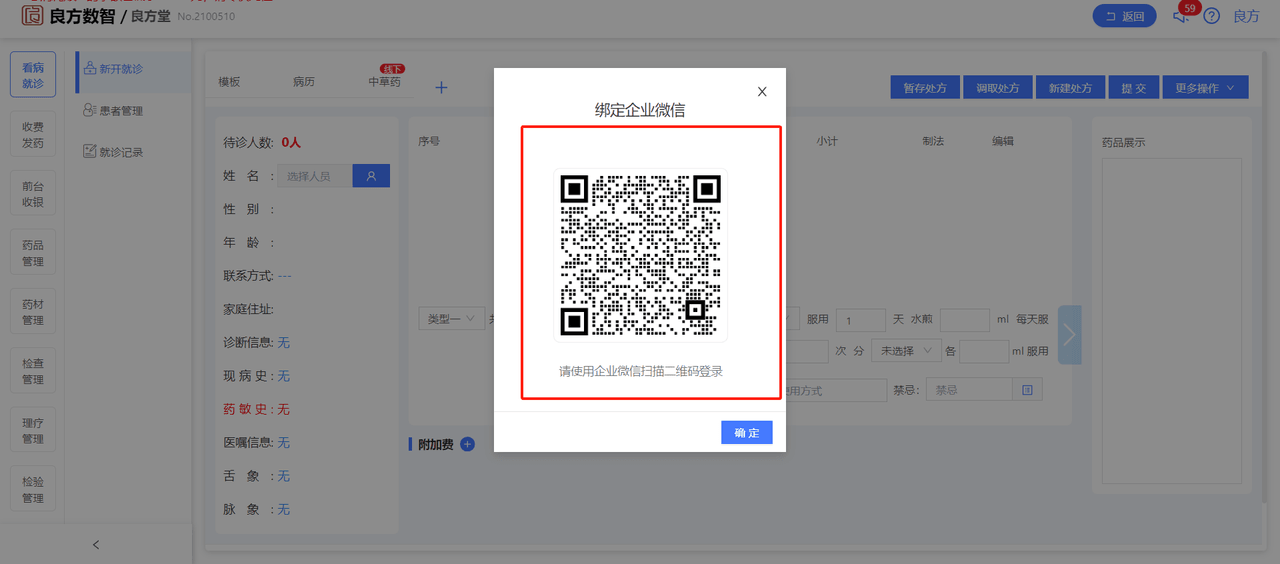The height and width of the screenshot is (564, 1280).
Task: Collapse the sidebar with left chevron
Action: (x=96, y=544)
